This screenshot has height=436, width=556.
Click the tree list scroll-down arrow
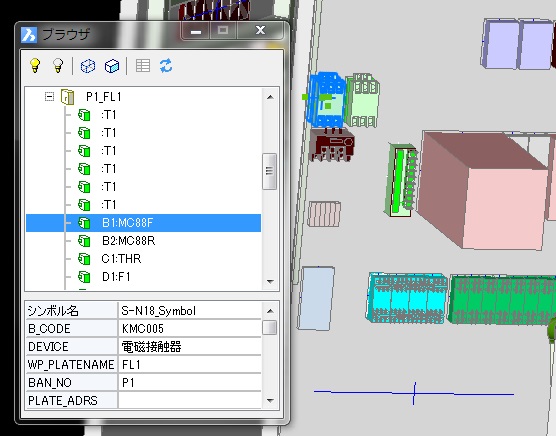[x=270, y=281]
